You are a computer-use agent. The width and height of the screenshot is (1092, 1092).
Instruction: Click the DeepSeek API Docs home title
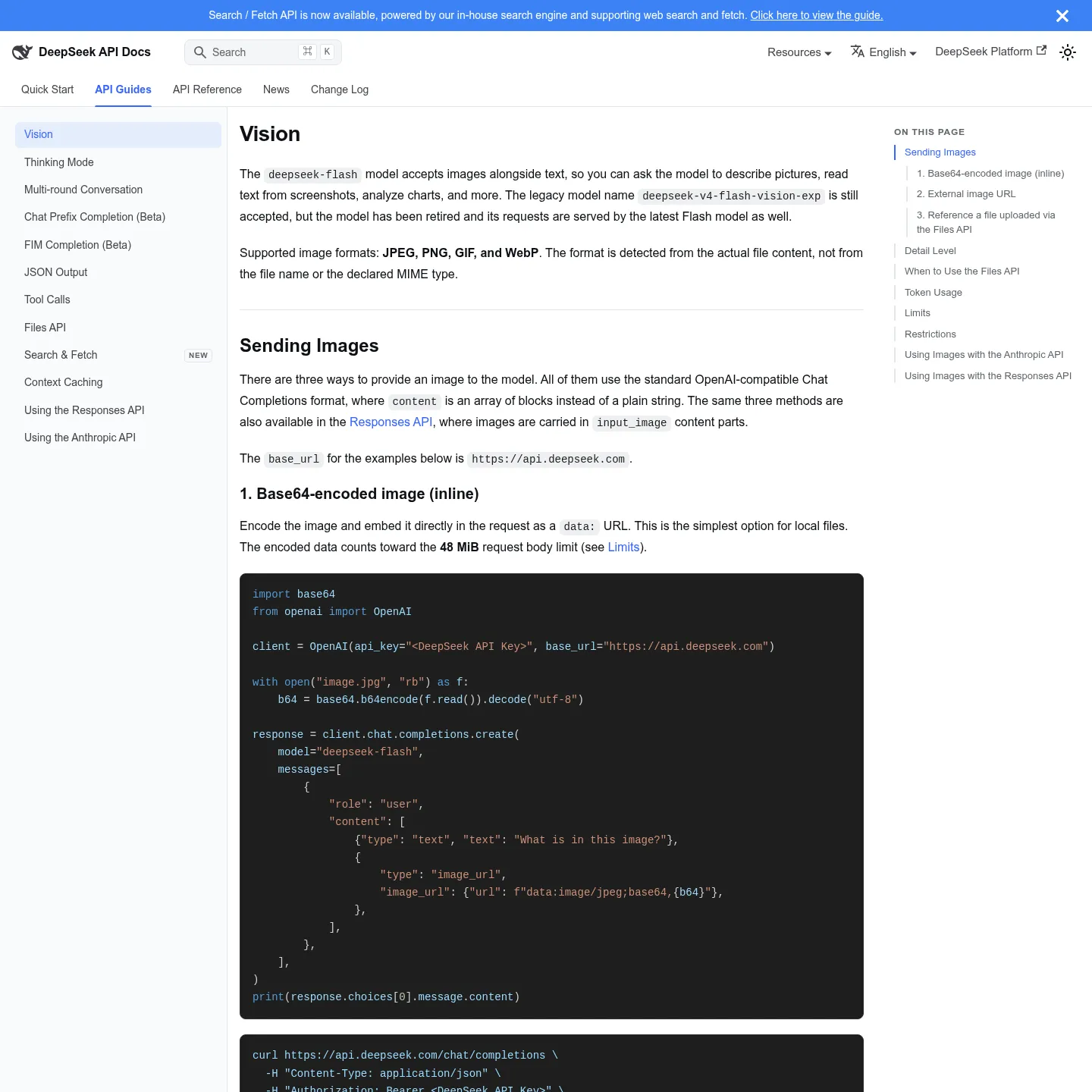(95, 52)
